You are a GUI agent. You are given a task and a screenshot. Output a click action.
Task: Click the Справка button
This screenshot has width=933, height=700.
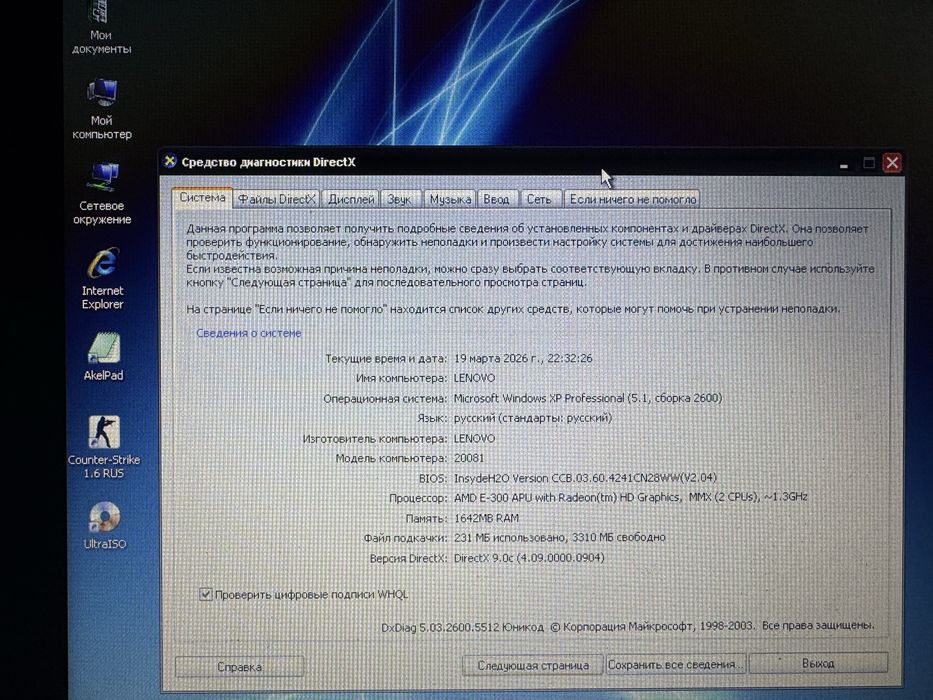coord(240,667)
